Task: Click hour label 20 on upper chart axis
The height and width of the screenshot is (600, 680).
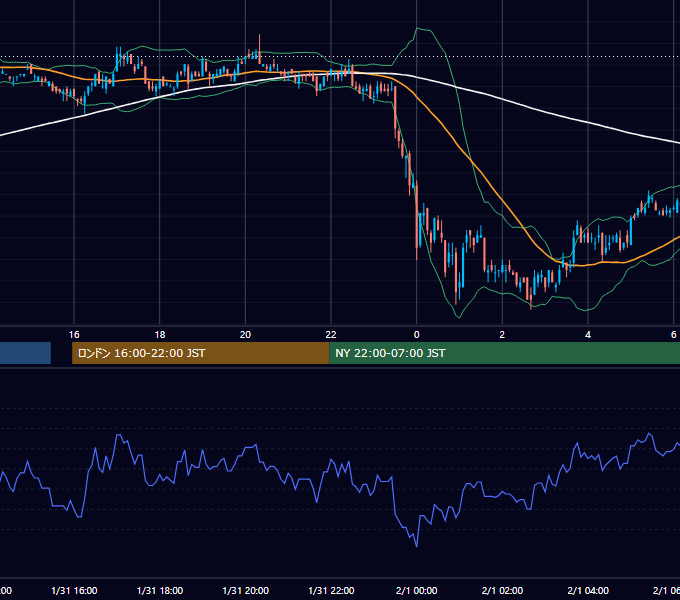Action: click(245, 335)
